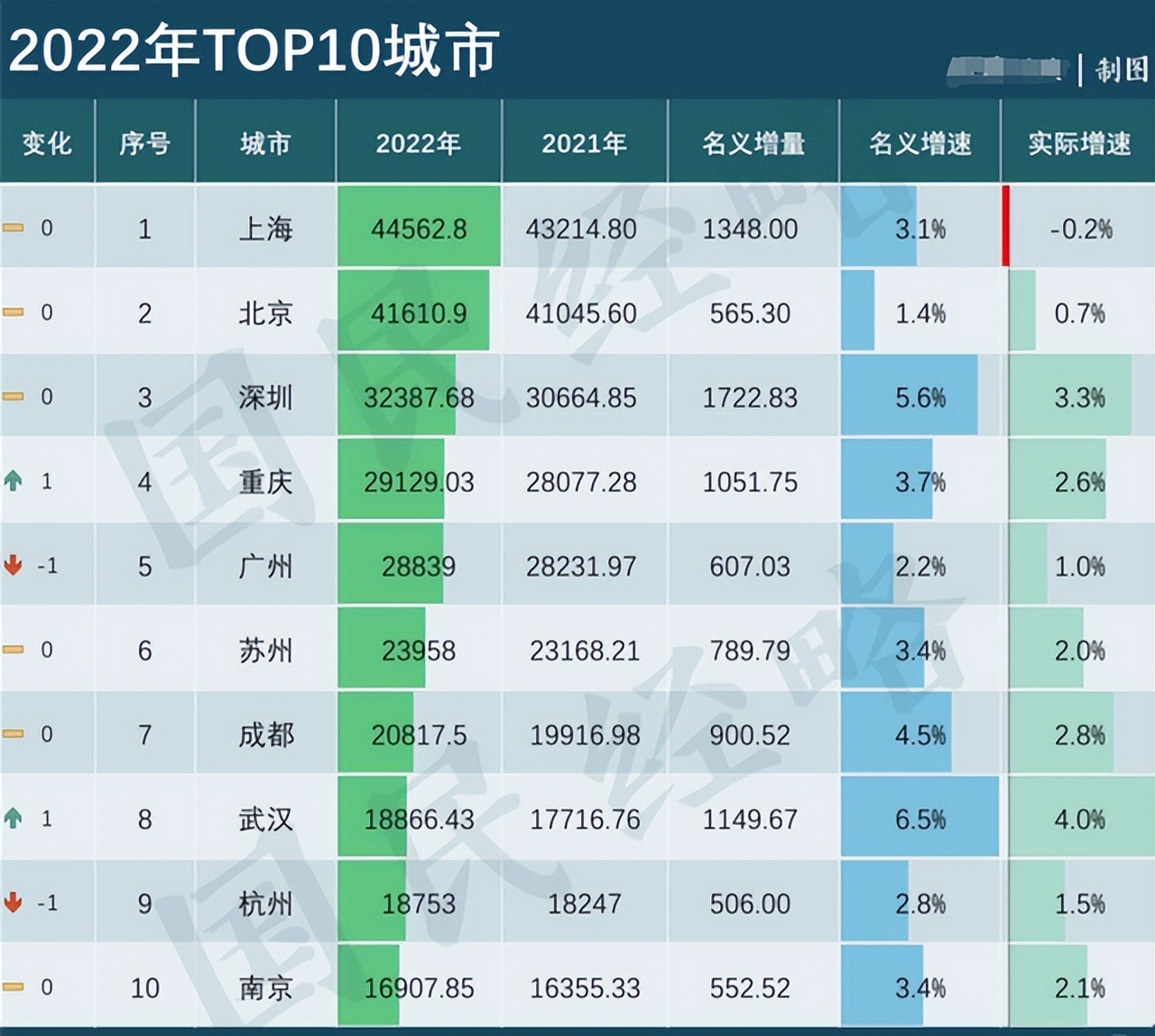The width and height of the screenshot is (1155, 1036).
Task: Select the 变化 column header
Action: (x=46, y=142)
